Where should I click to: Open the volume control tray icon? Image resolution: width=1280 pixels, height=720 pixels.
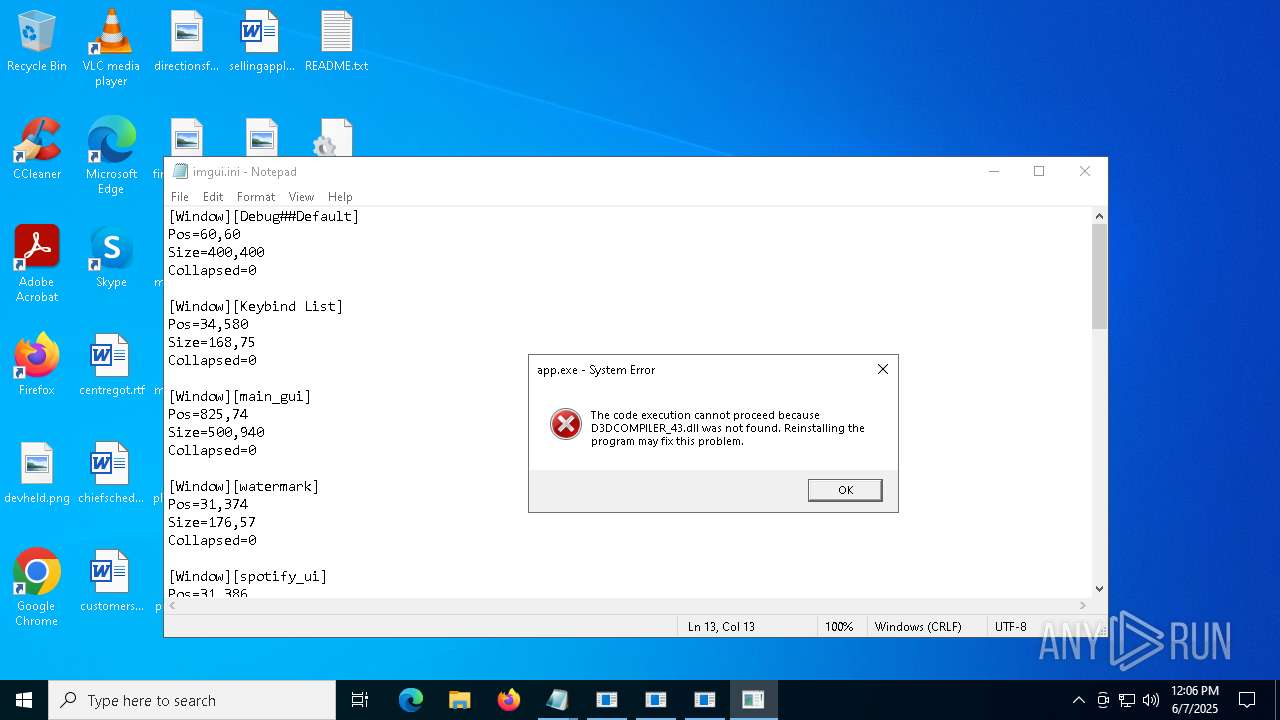pos(1151,700)
